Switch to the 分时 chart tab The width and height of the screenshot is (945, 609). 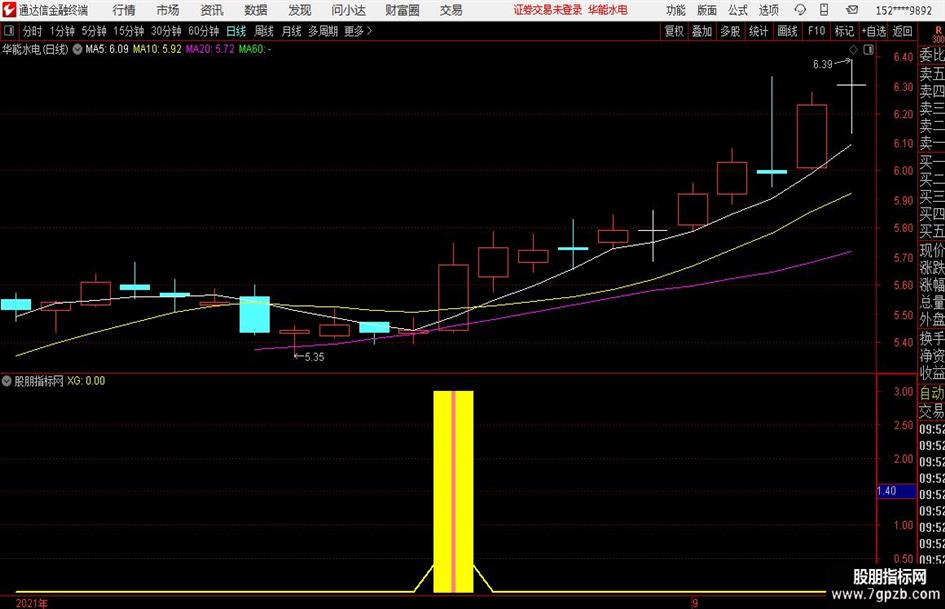[x=32, y=31]
